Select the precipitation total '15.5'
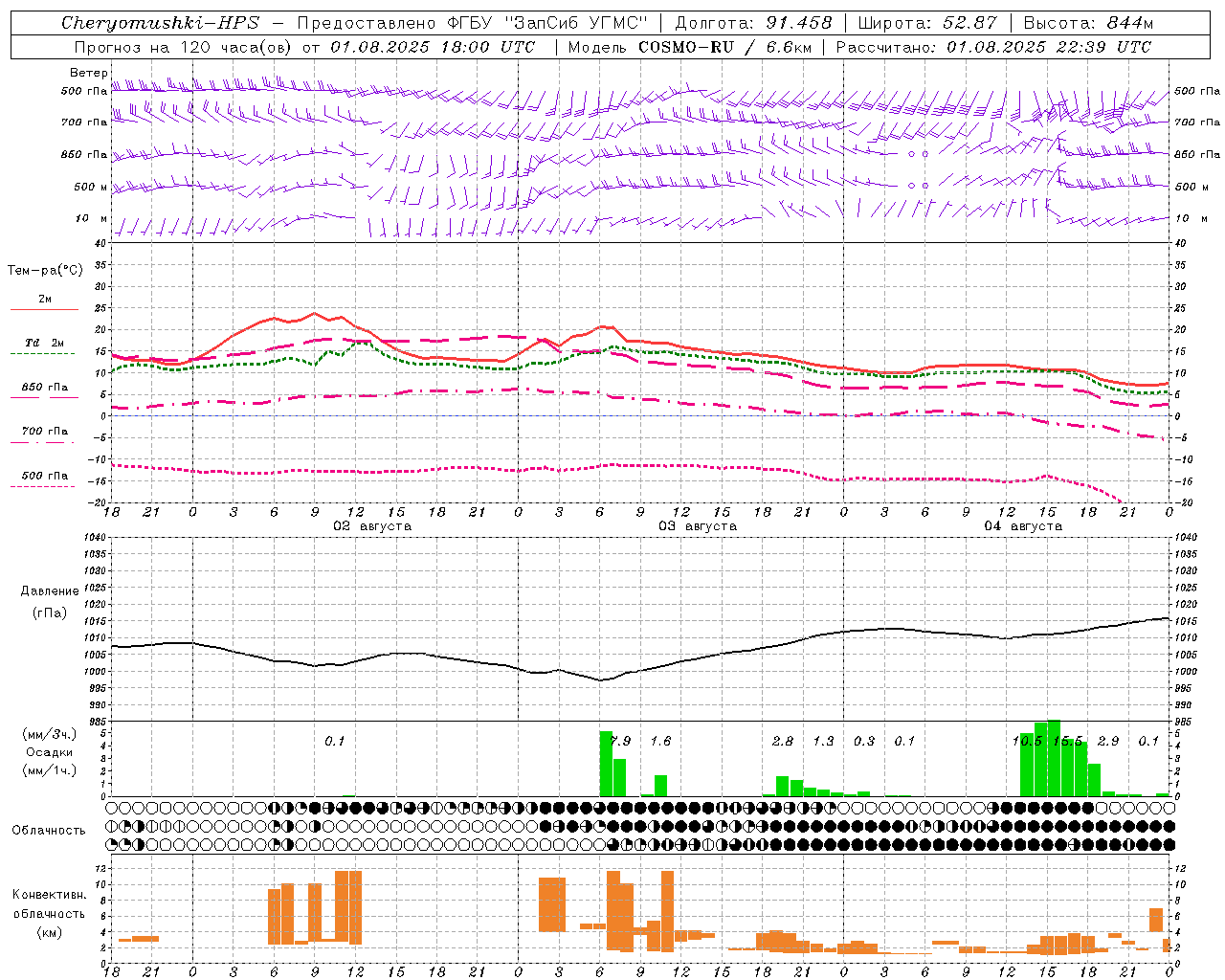Screen dimensions: 1225x980 (x=1067, y=741)
